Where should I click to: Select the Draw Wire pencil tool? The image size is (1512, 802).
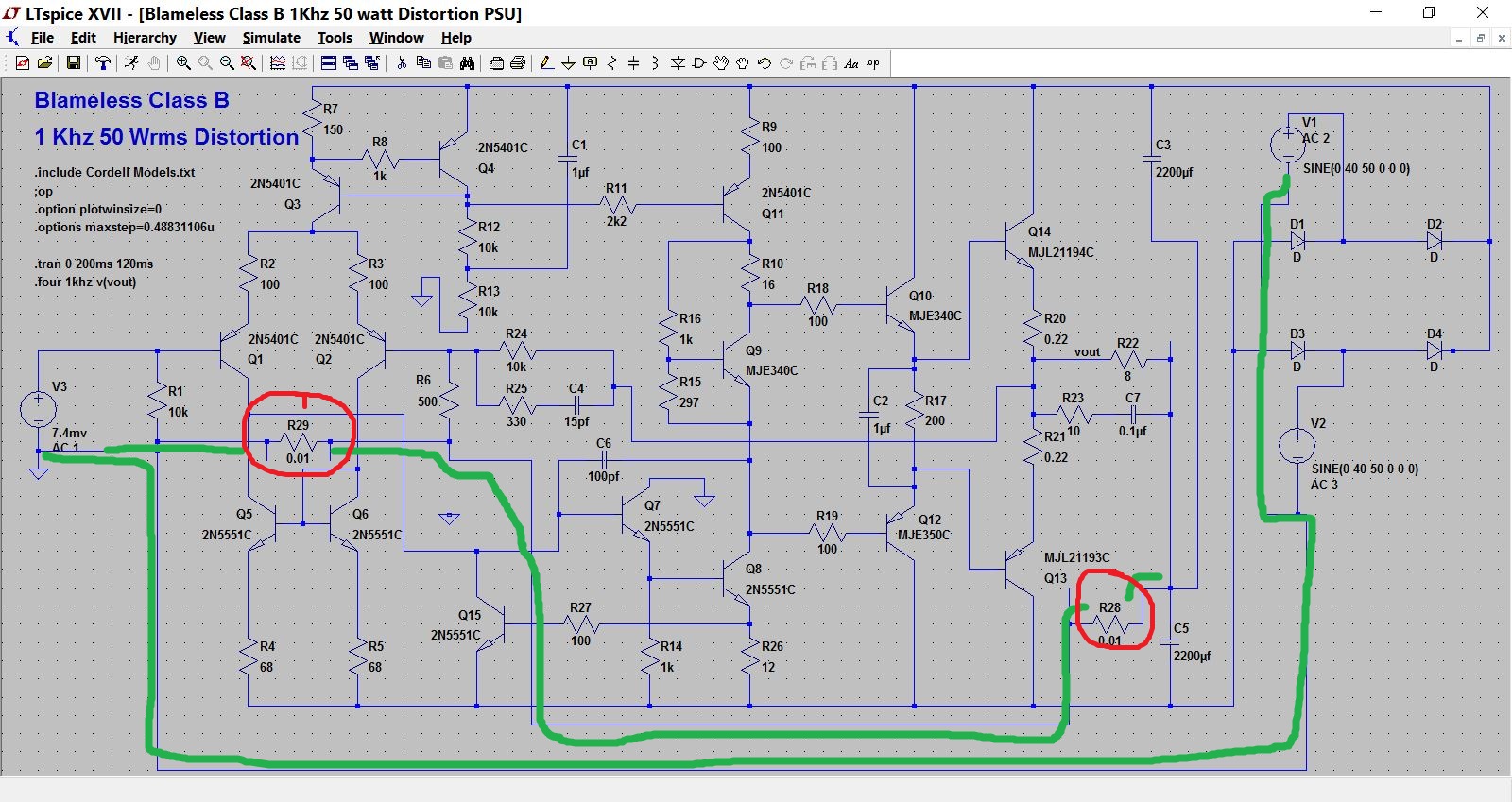pyautogui.click(x=547, y=63)
